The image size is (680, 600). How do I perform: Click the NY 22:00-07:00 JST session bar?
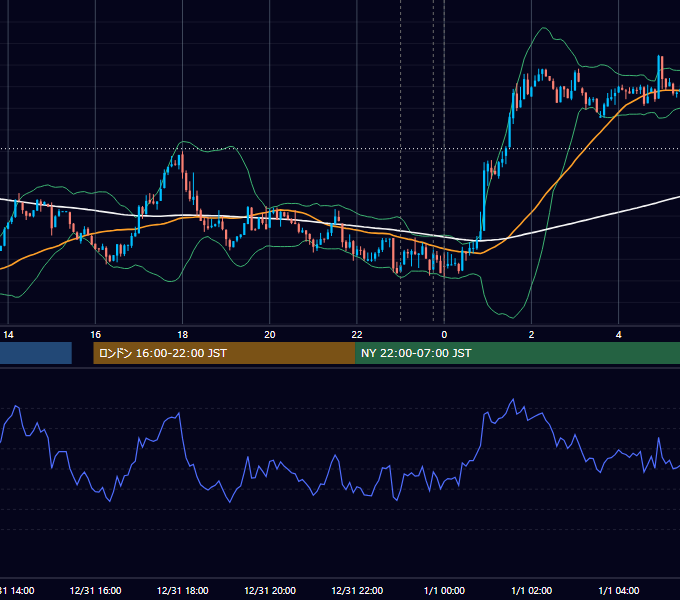[517, 353]
